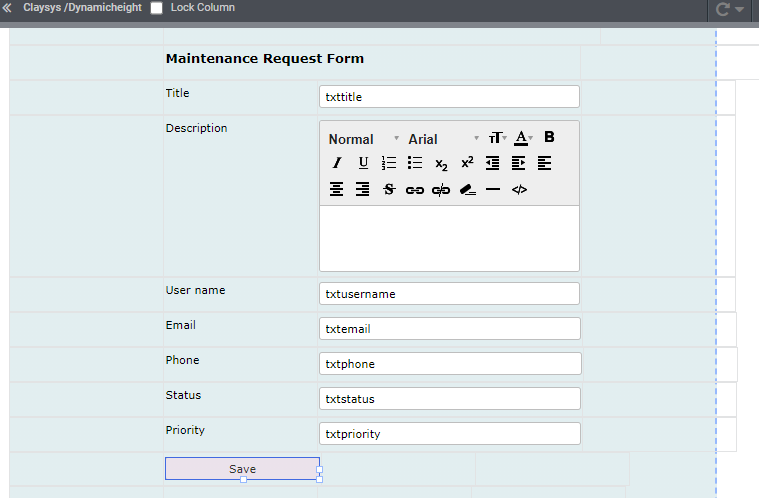Toggle italic formatting
759x498 pixels.
[x=337, y=163]
